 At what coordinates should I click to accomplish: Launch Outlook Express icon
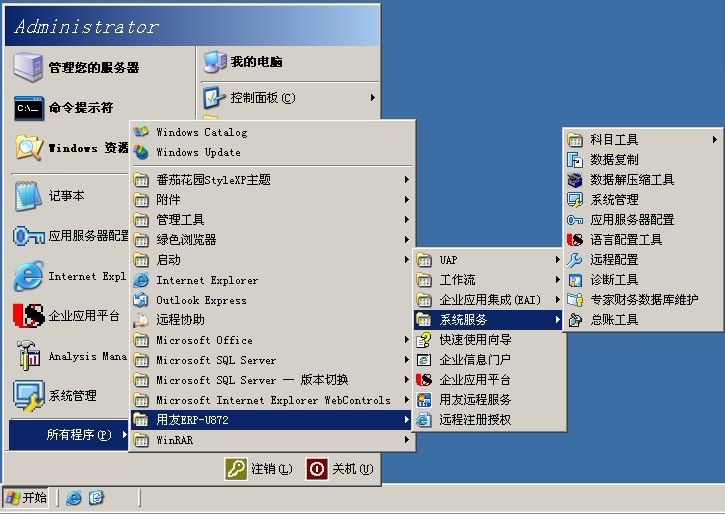141,300
